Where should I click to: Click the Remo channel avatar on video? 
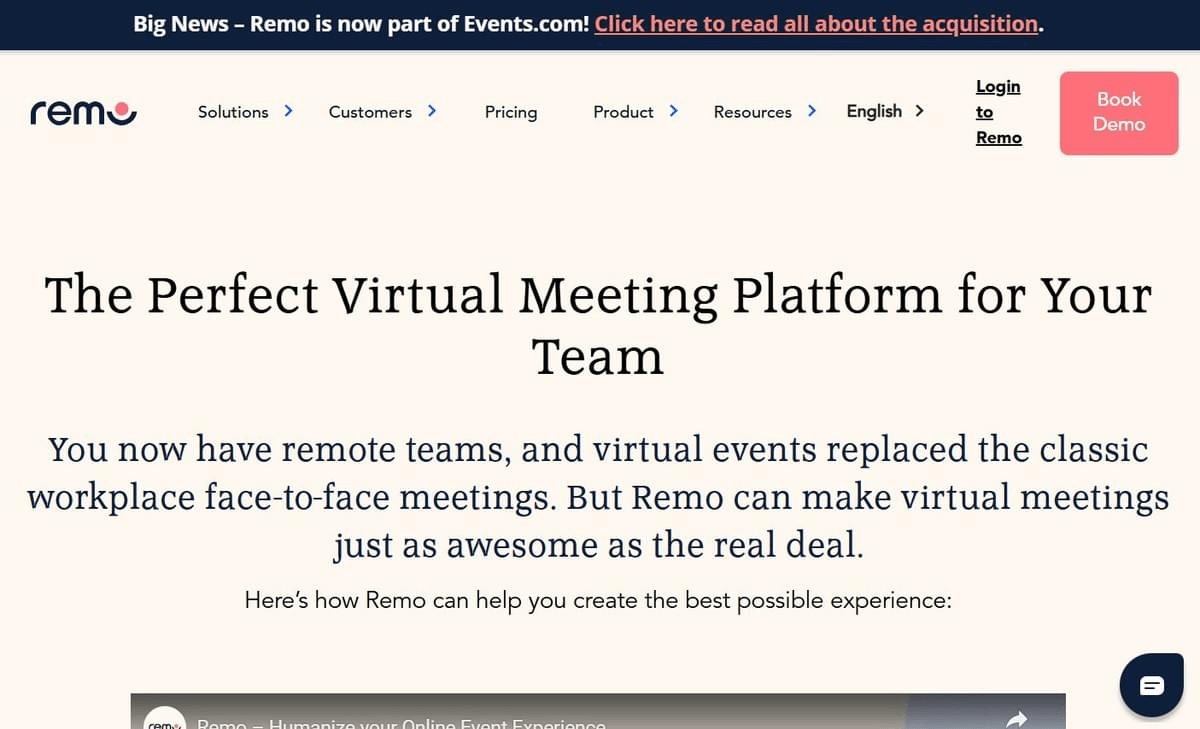pyautogui.click(x=165, y=719)
